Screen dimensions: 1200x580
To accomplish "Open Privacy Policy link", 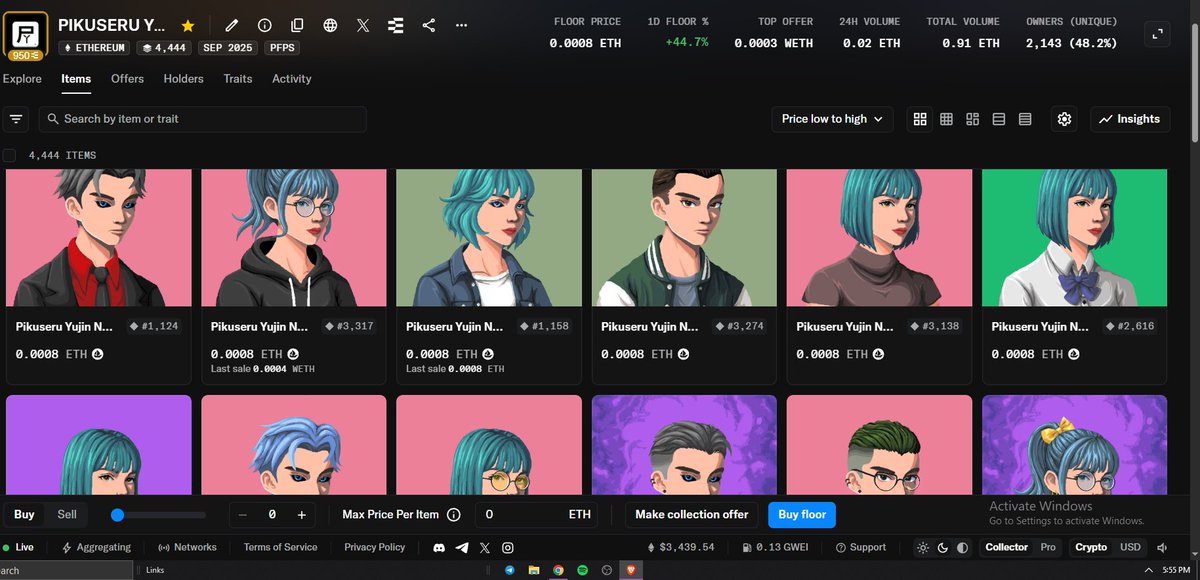I will [x=375, y=548].
